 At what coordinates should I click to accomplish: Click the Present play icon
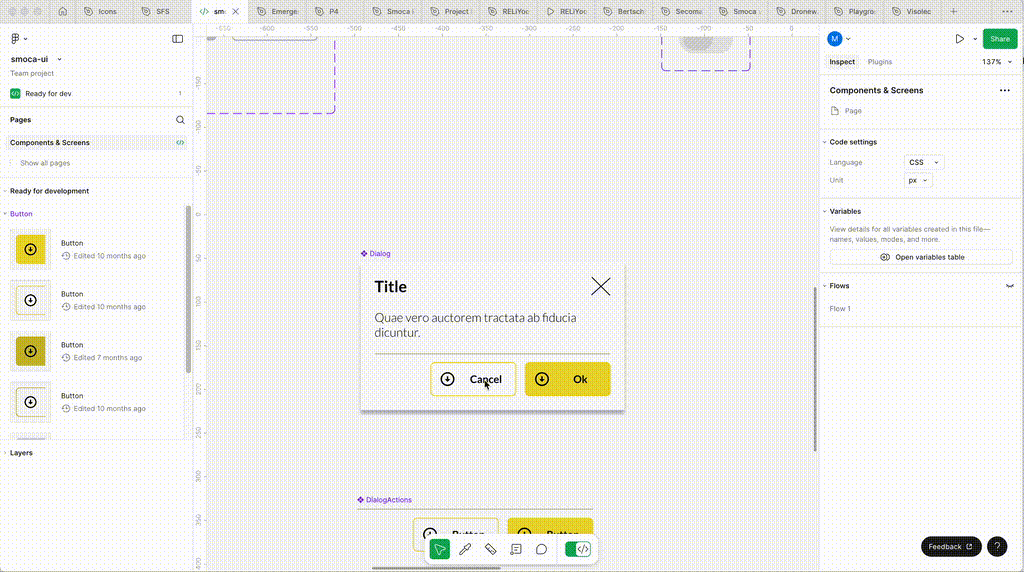pyautogui.click(x=959, y=39)
